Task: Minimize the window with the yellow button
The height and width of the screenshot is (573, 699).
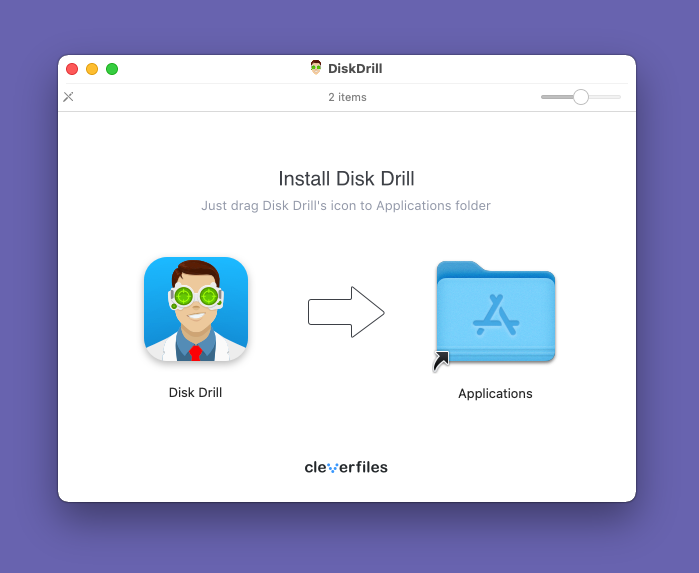Action: pyautogui.click(x=92, y=69)
